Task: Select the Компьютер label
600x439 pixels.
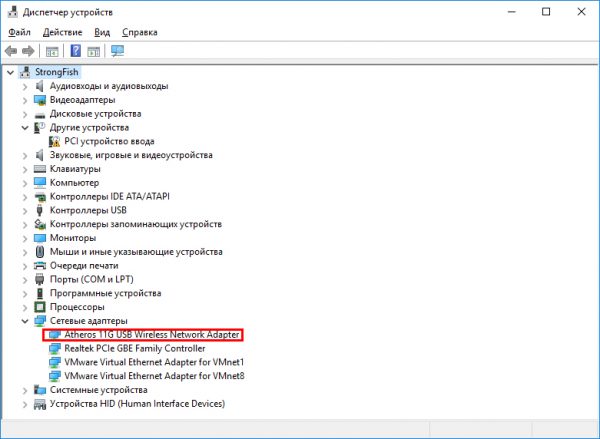Action: [74, 183]
